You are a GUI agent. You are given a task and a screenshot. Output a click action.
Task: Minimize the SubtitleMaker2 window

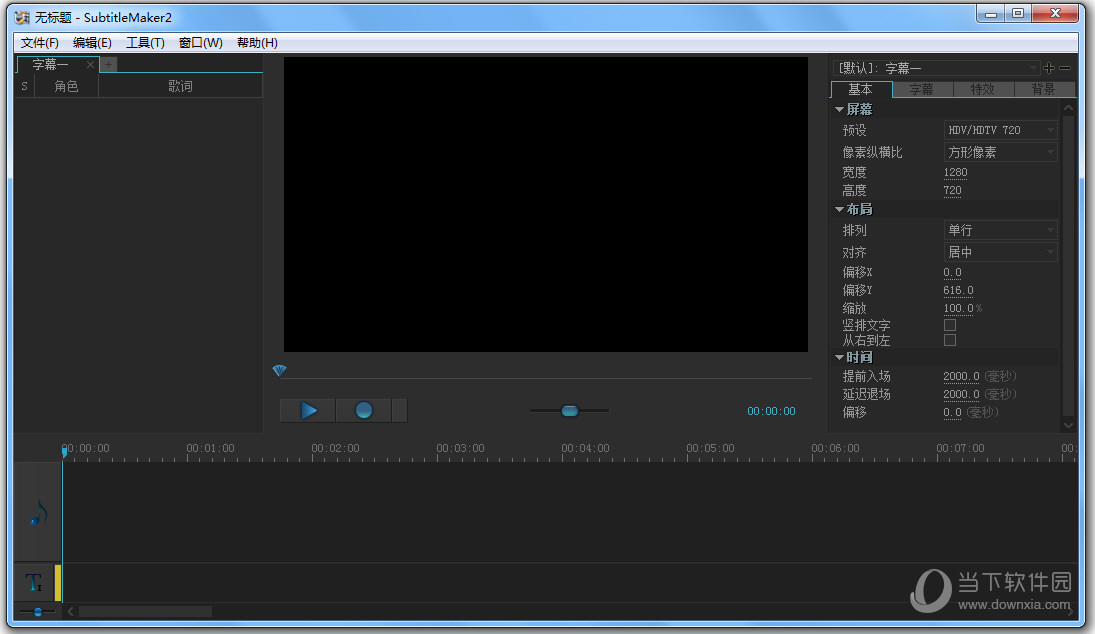pyautogui.click(x=991, y=14)
